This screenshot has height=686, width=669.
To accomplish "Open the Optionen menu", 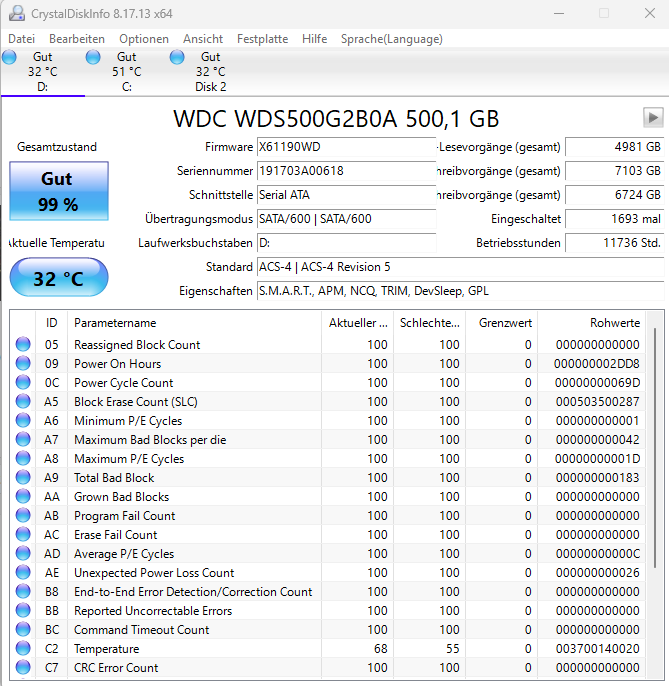I will [144, 39].
